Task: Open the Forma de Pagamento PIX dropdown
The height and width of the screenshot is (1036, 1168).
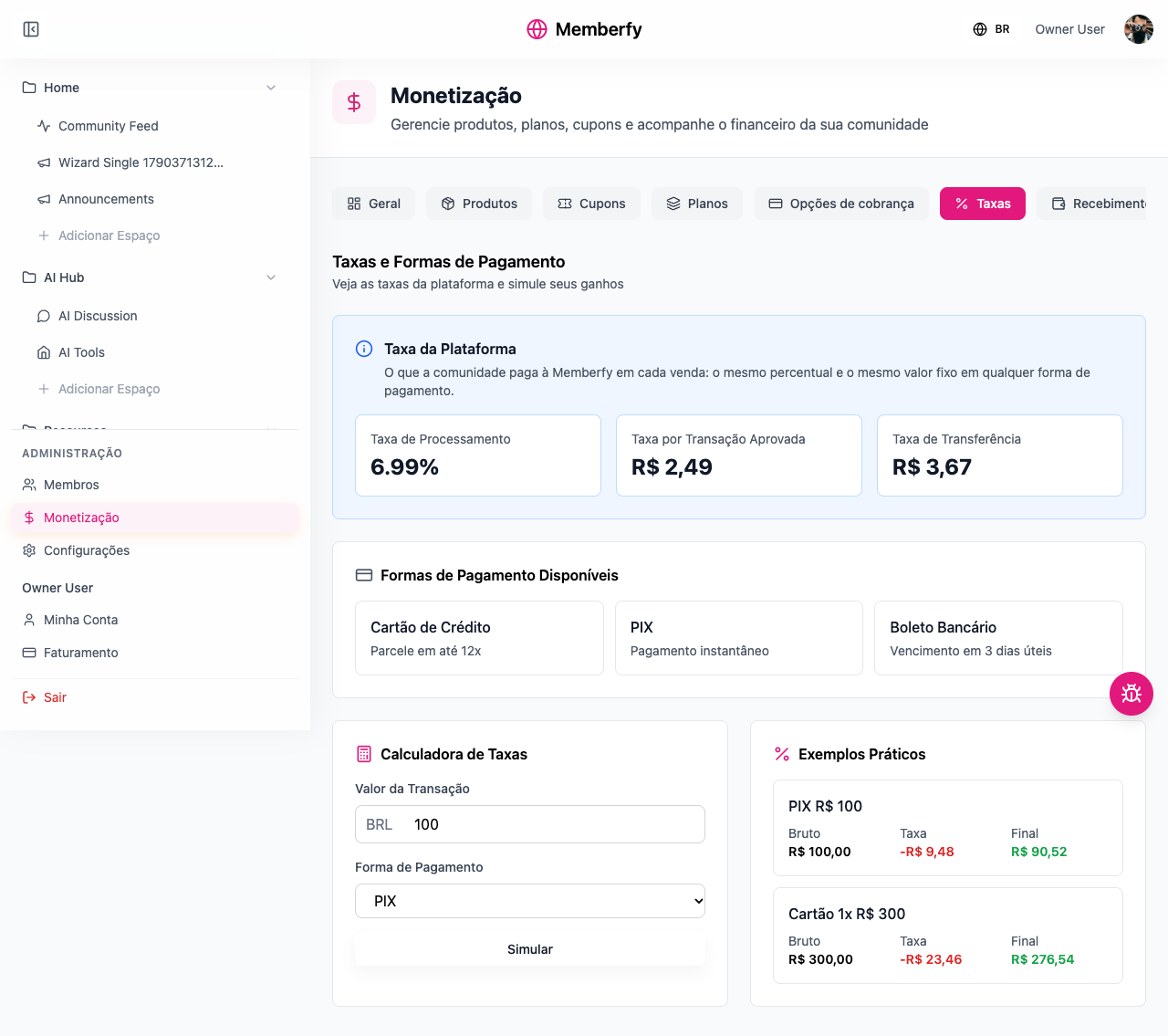Action: tap(530, 901)
